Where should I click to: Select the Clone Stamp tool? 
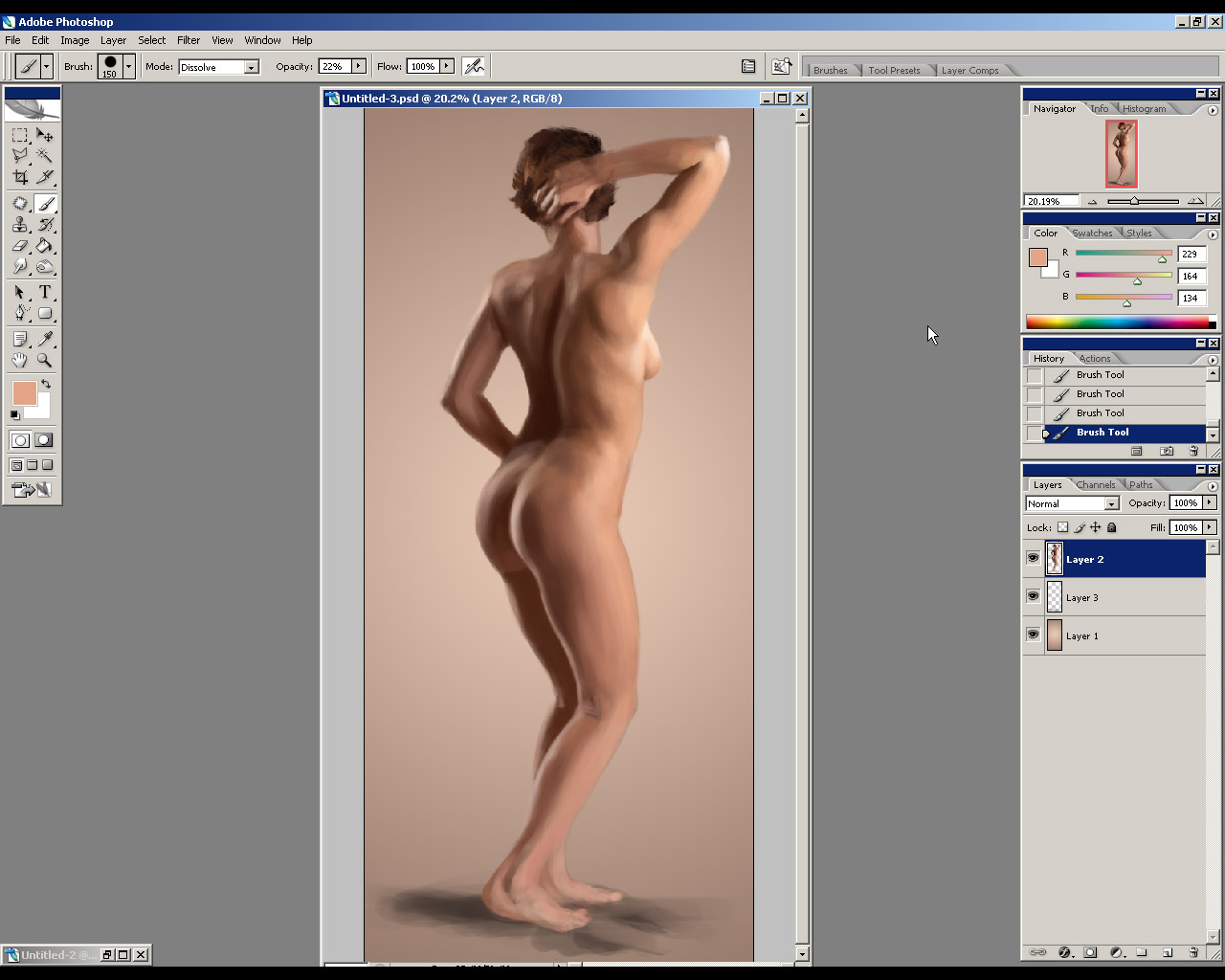[20, 225]
